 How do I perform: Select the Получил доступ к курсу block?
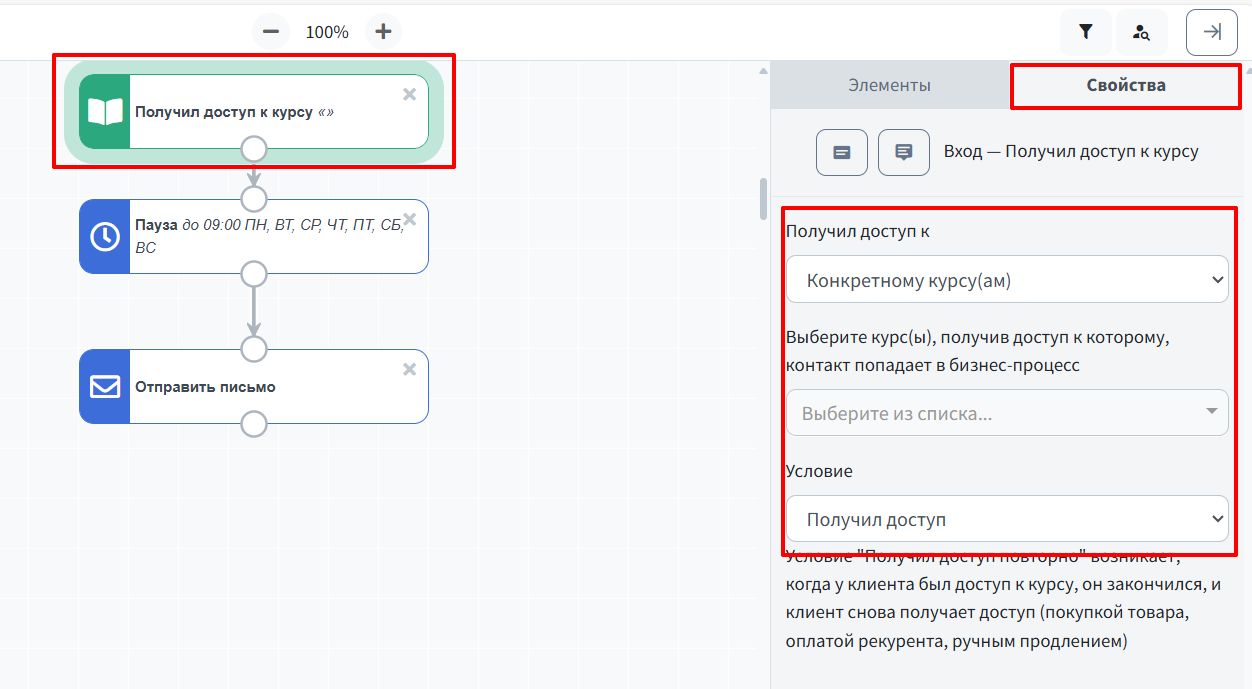254,111
